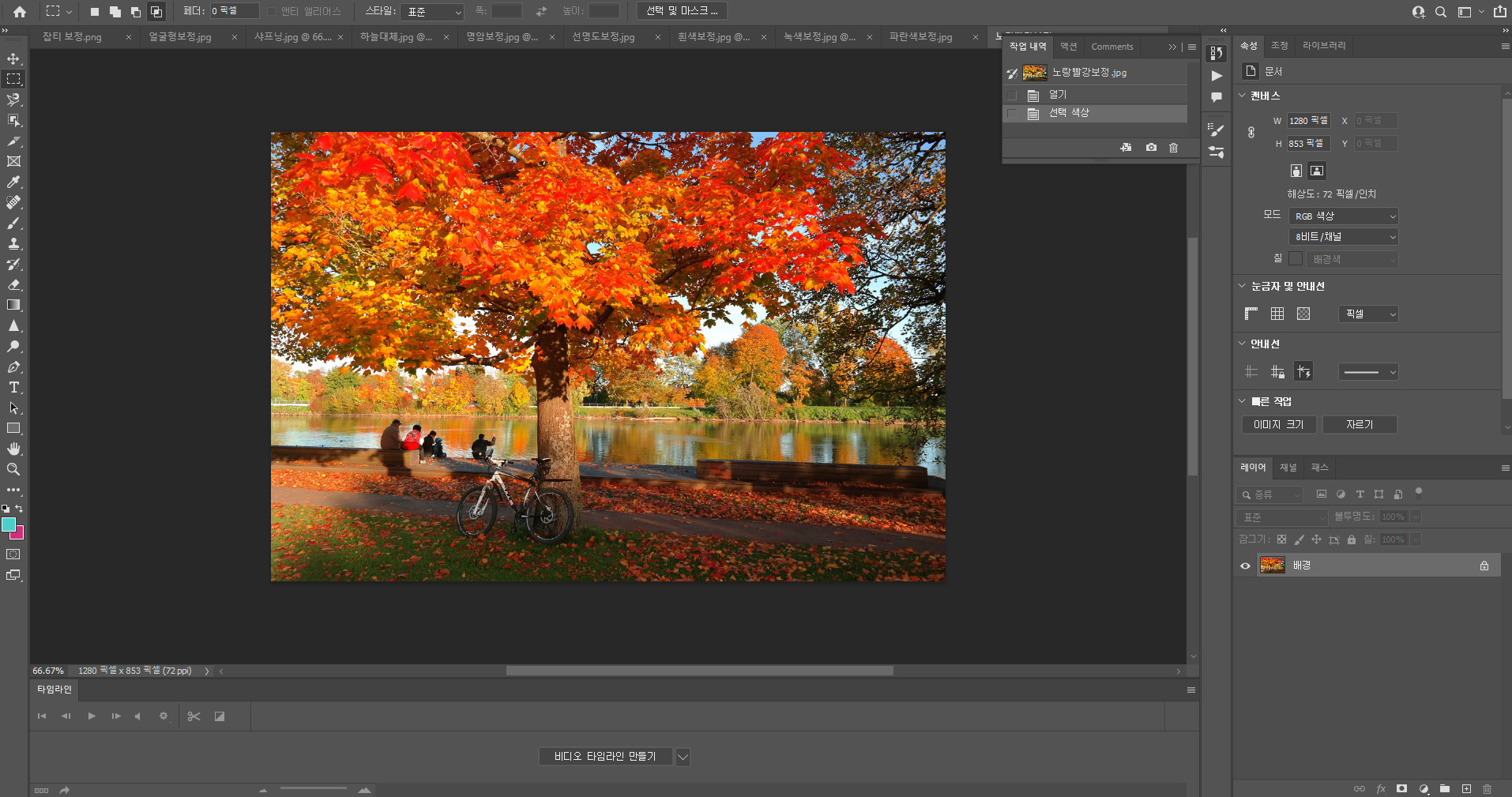Click the Home icon

[x=20, y=11]
